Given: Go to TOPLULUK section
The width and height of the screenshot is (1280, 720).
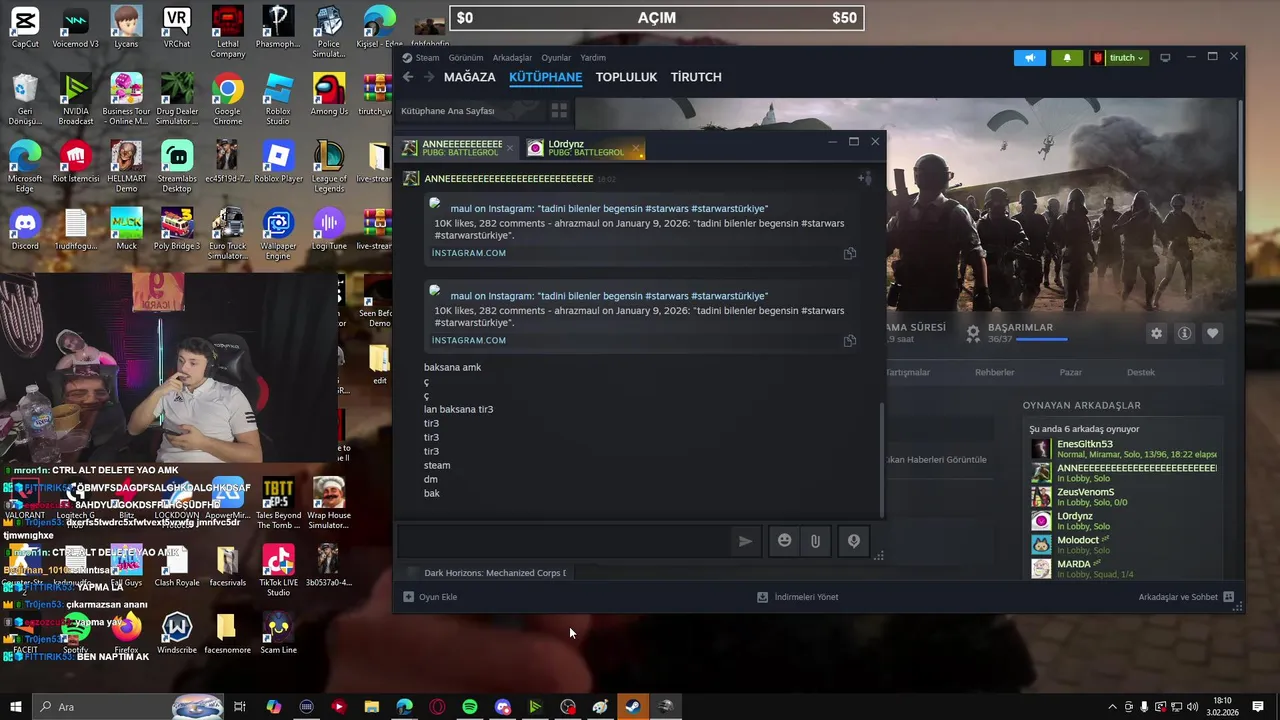Looking at the screenshot, I should point(627,77).
